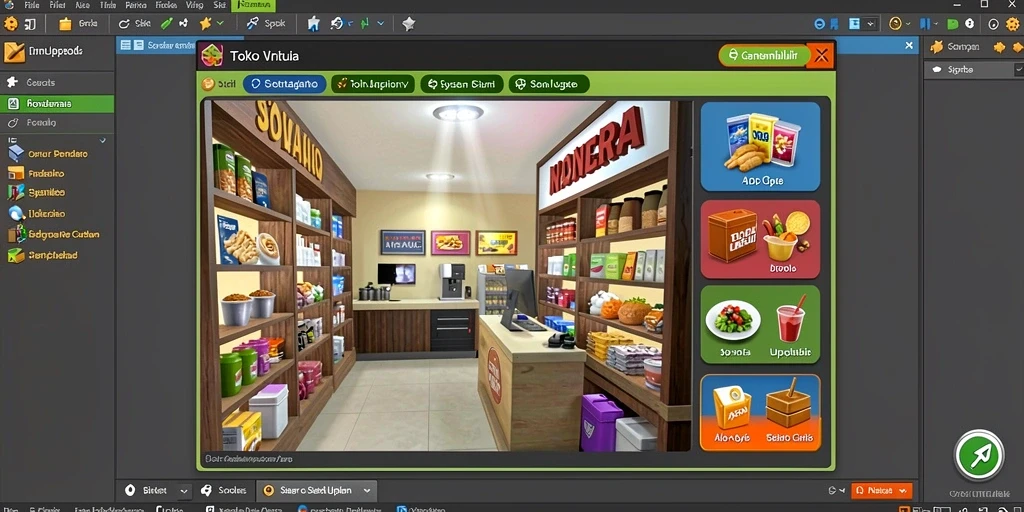Click the yellow smiley face toolbar icon
The width and height of the screenshot is (1024, 512).
click(x=895, y=24)
